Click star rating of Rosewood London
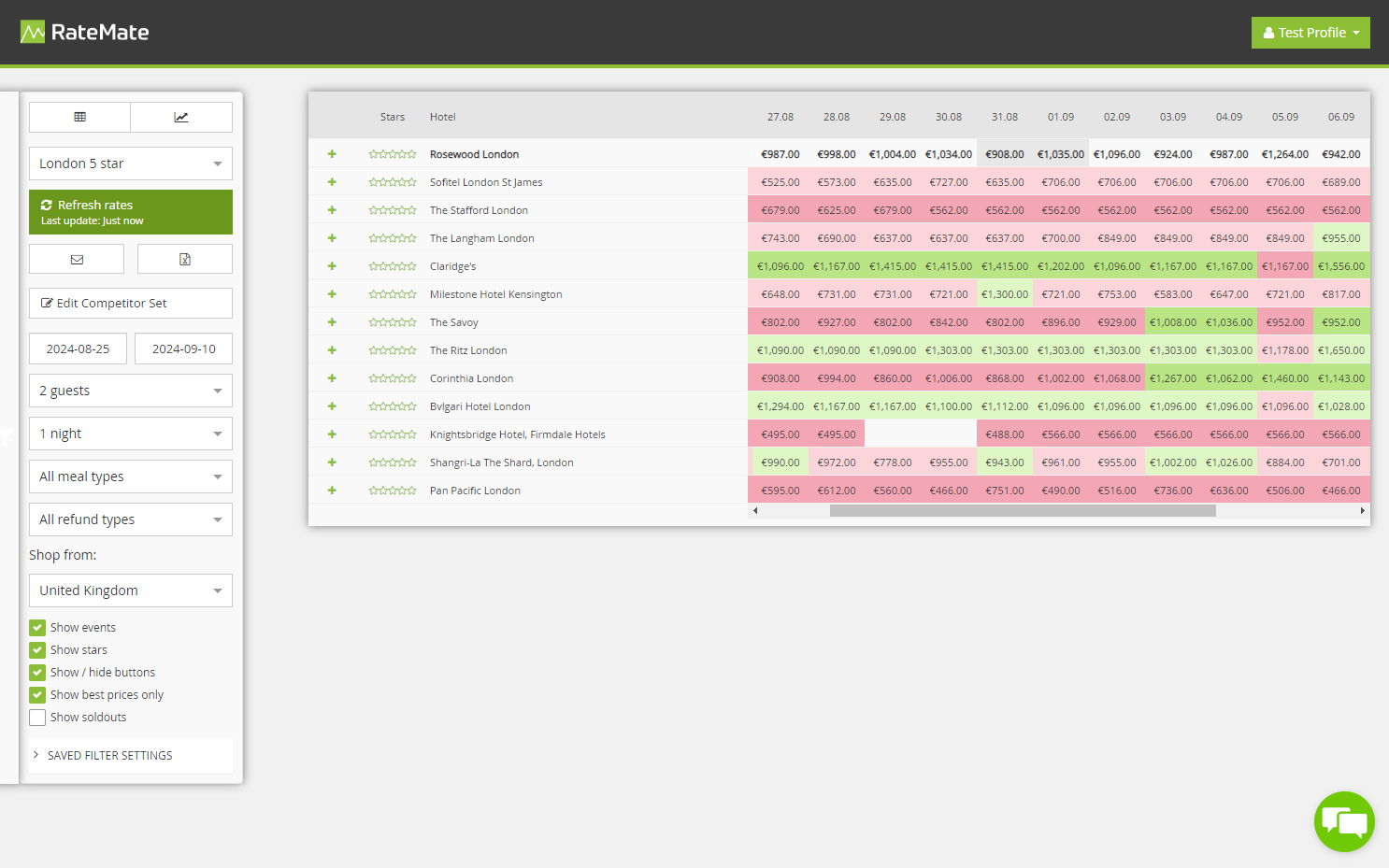1389x868 pixels. pyautogui.click(x=393, y=154)
